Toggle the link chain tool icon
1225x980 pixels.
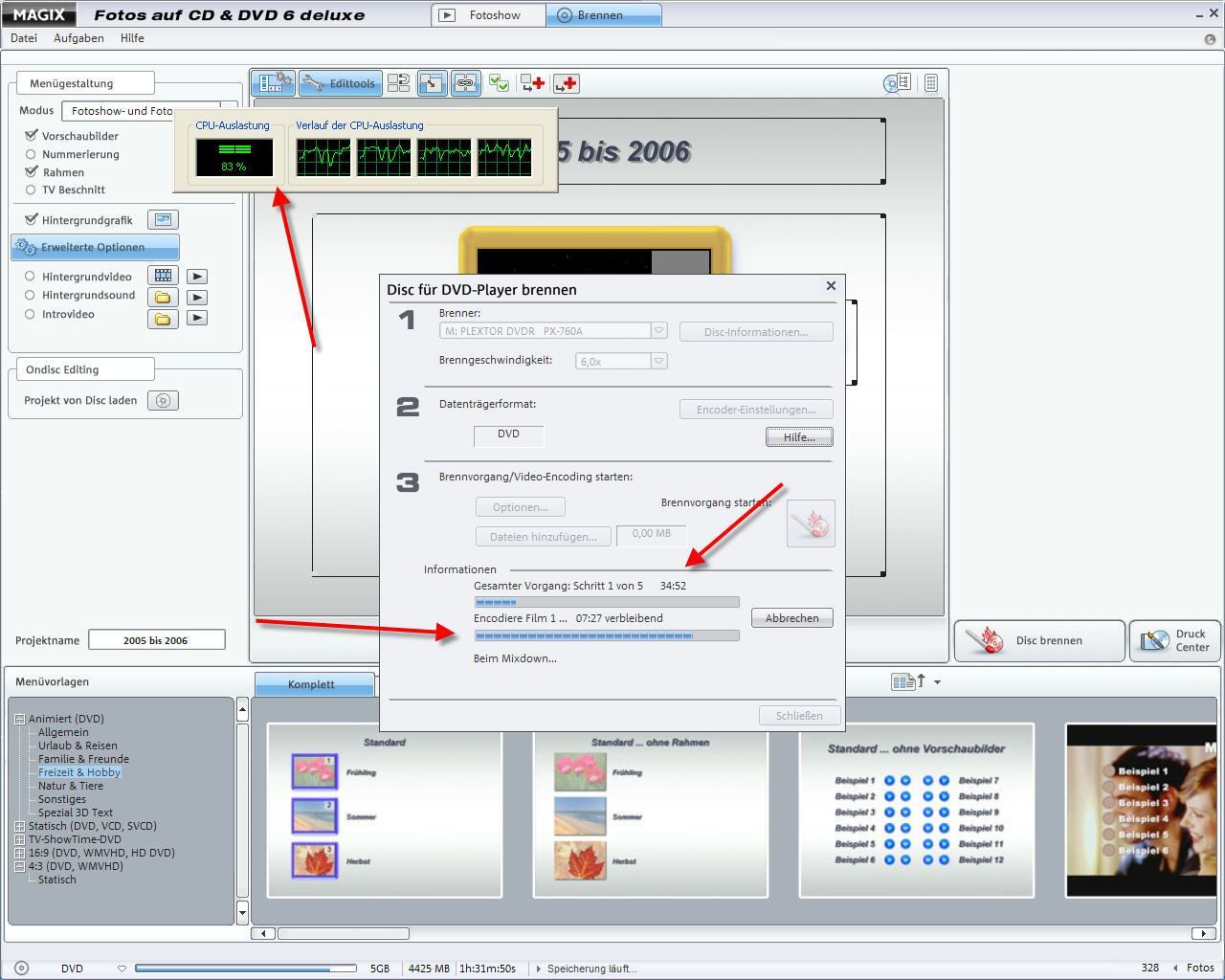coord(465,83)
